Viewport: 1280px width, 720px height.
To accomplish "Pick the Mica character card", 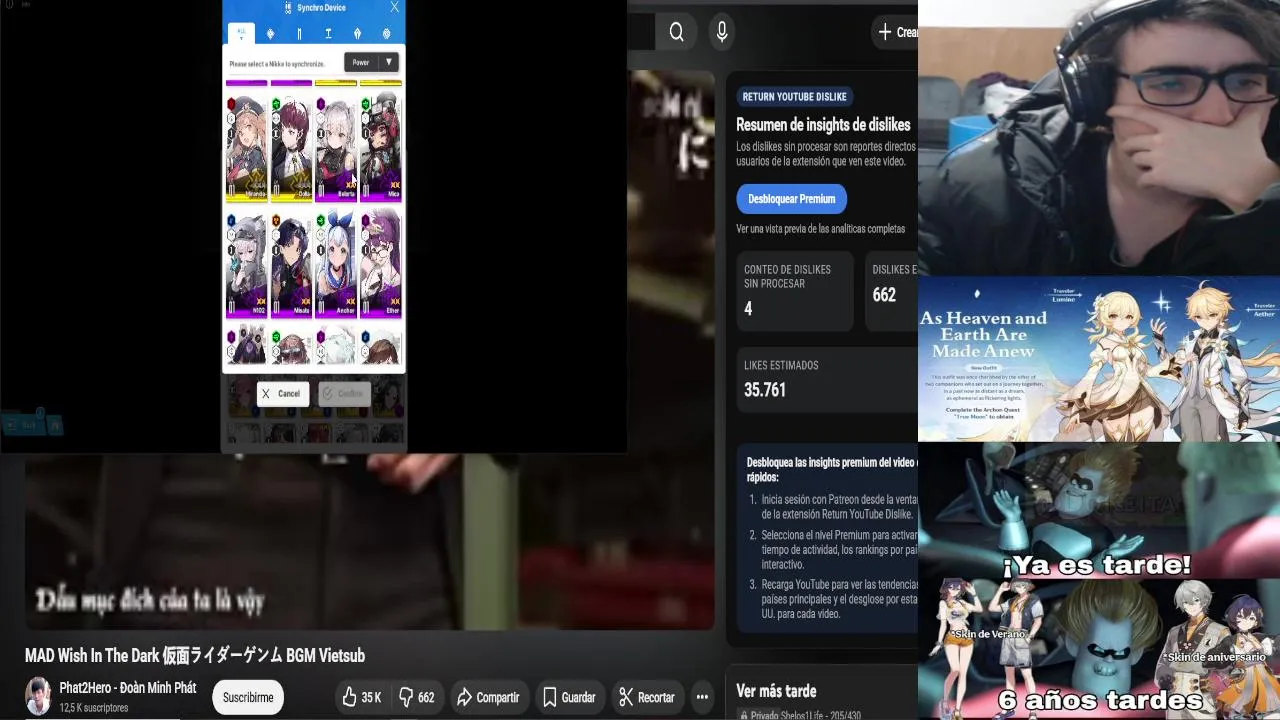I will pos(381,147).
